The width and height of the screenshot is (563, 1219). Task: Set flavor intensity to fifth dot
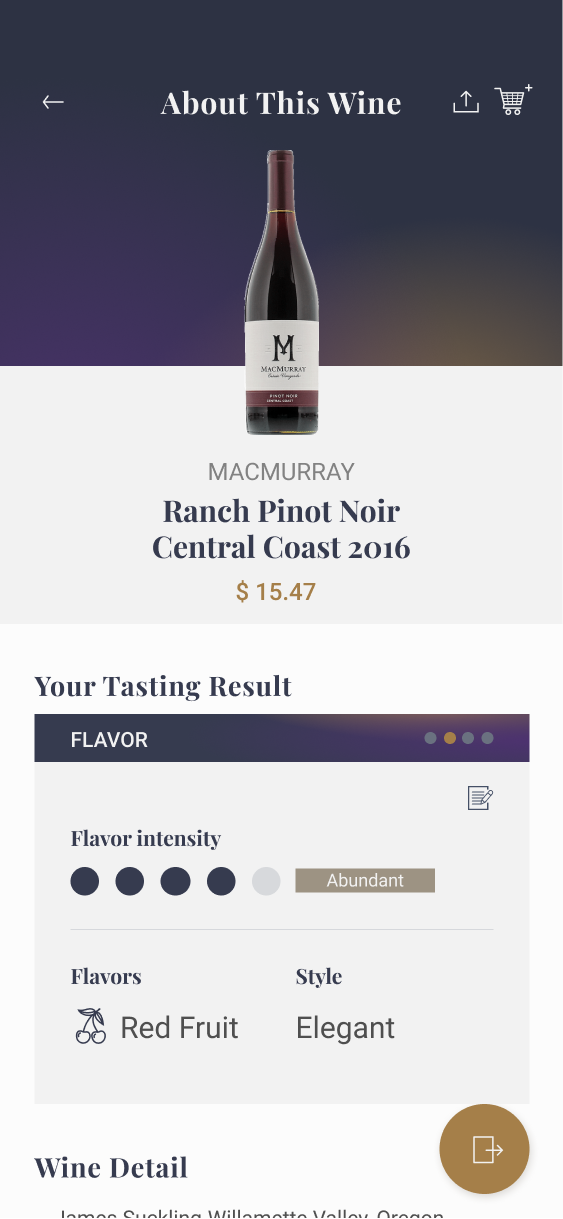pos(266,881)
